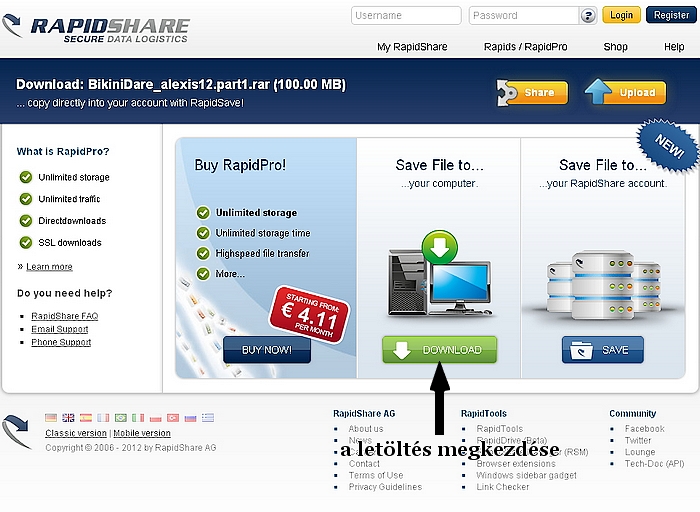Focus the Password input field
The height and width of the screenshot is (512, 700).
coord(524,16)
